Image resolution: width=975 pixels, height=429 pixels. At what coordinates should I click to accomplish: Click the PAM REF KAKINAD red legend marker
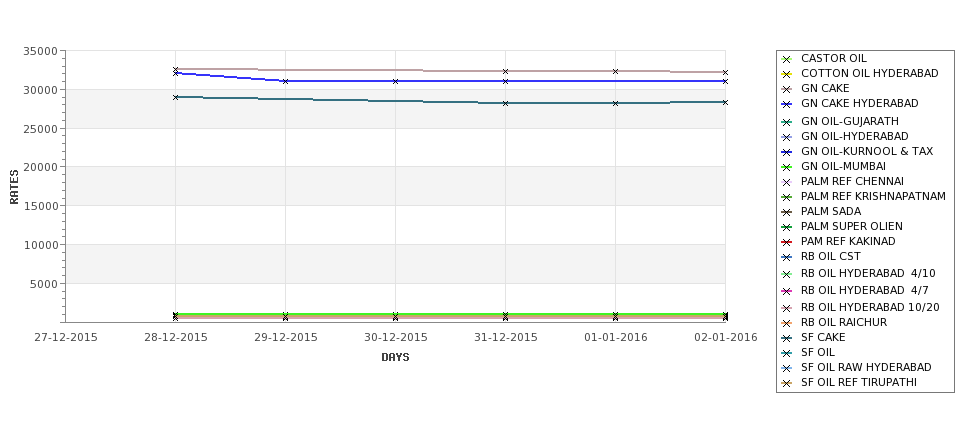pyautogui.click(x=787, y=242)
